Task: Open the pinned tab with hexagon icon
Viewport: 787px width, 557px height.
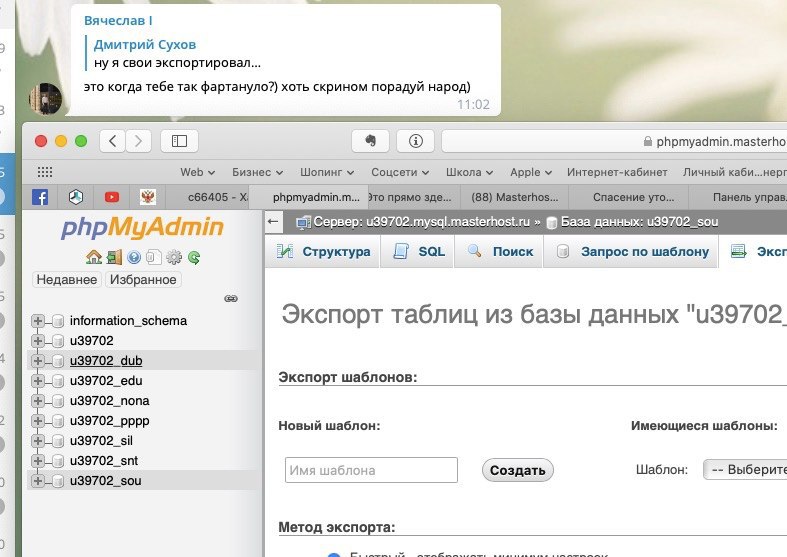Action: click(x=76, y=197)
